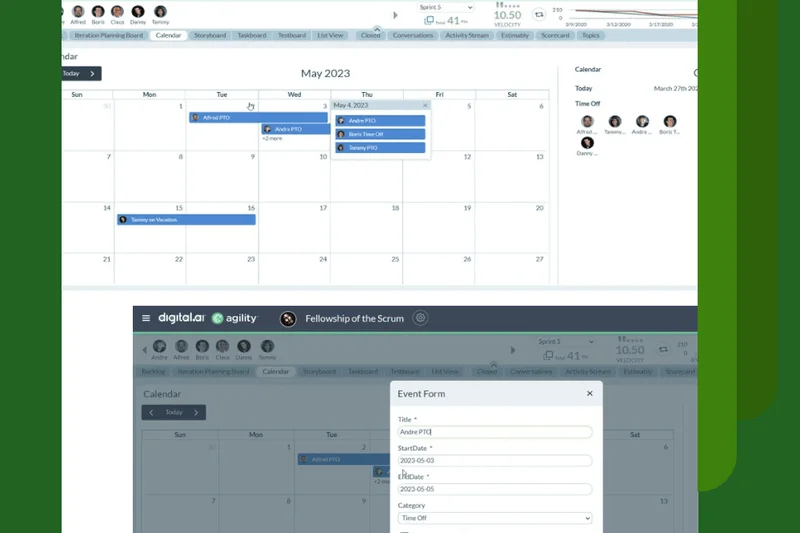The image size is (800, 533).
Task: Open the hamburger menu beside the digital.ai logo
Action: click(x=146, y=318)
